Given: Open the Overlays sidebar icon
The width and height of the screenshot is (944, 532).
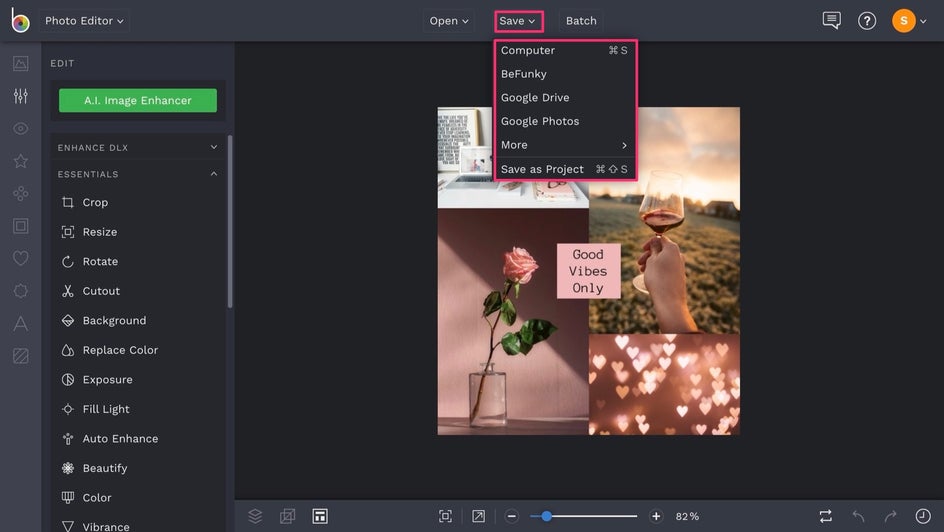Looking at the screenshot, I should pyautogui.click(x=20, y=291).
